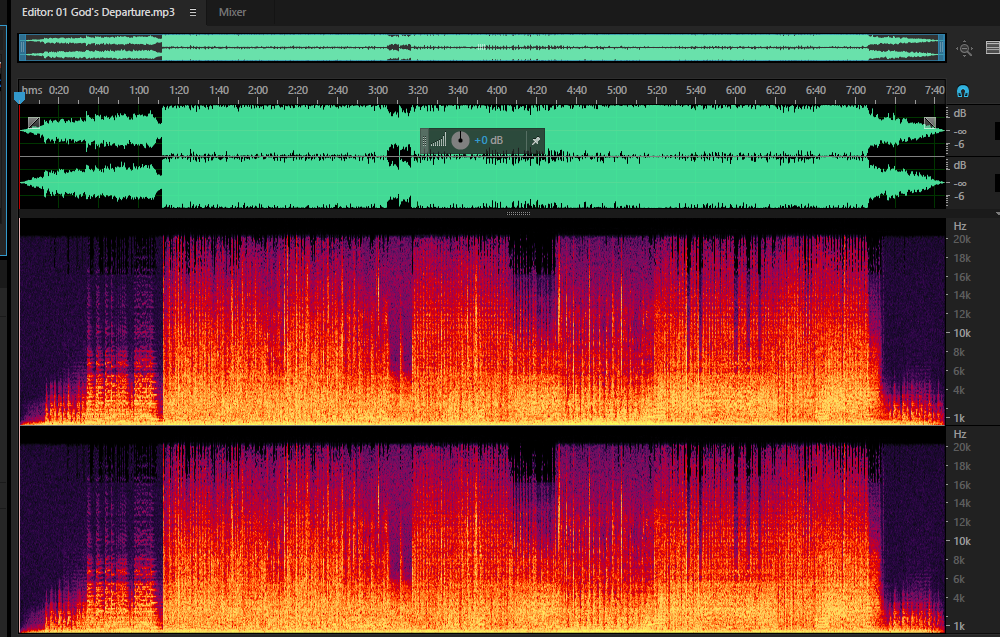1000x637 pixels.
Task: Click the 2:20 mark on the timeline ruler
Action: pyautogui.click(x=298, y=91)
